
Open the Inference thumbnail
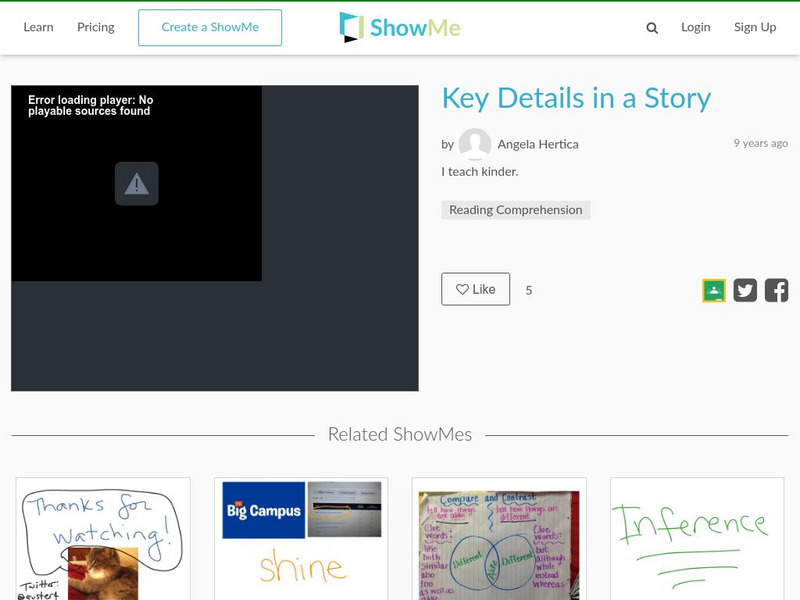point(697,539)
